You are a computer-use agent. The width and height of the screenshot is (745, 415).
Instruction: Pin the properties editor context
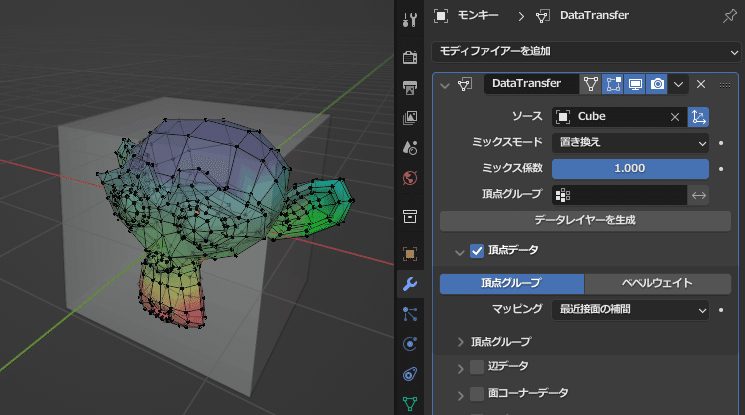[x=729, y=16]
